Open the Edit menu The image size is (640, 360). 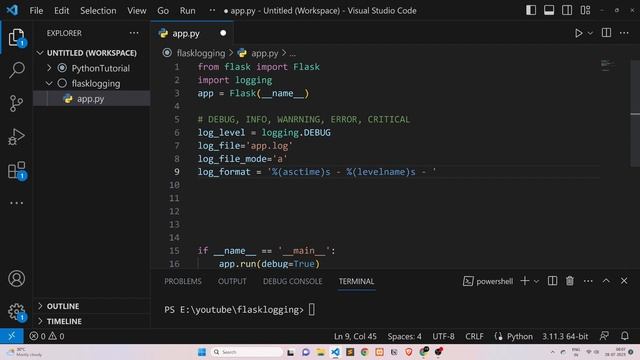[62, 11]
